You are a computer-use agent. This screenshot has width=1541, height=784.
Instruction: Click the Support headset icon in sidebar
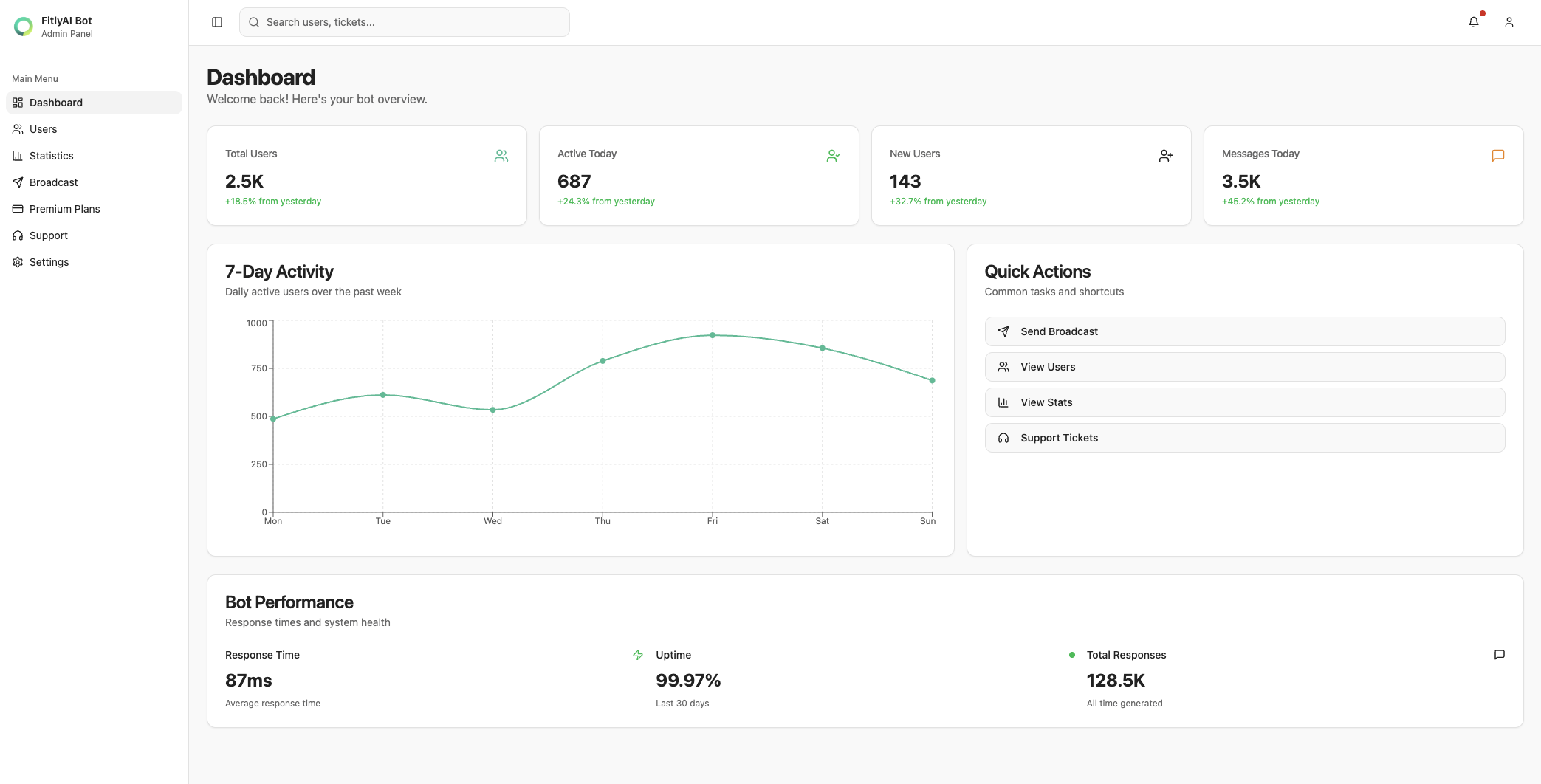[x=18, y=235]
